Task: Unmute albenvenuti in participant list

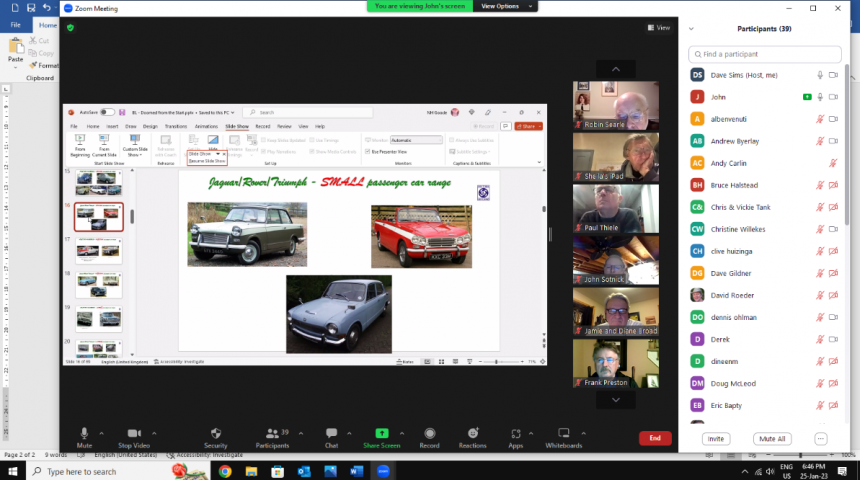Action: [x=820, y=119]
